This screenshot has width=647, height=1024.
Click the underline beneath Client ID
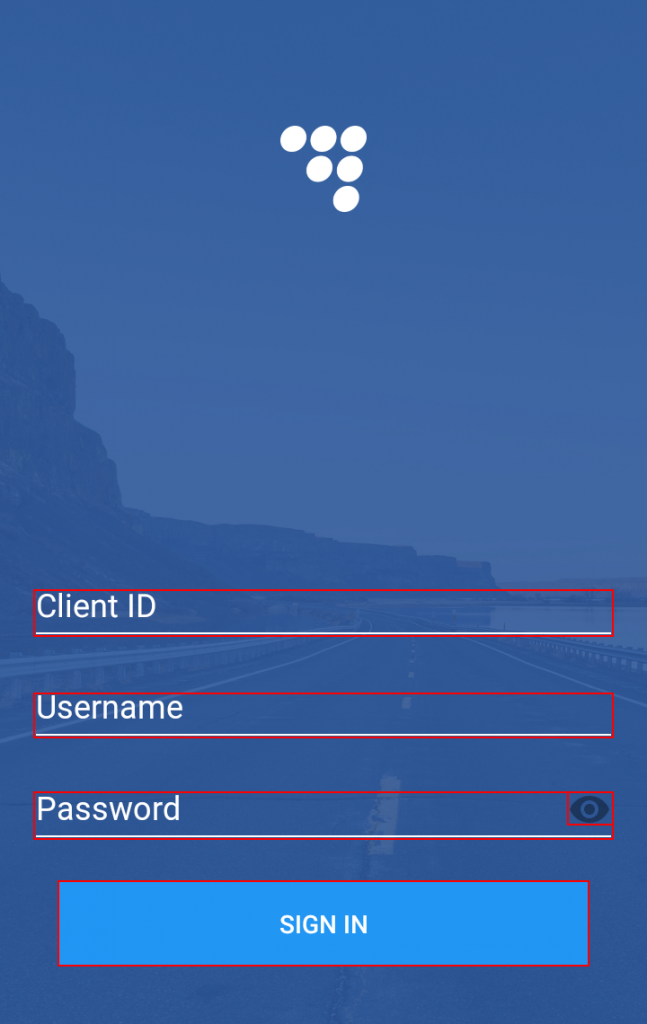click(323, 633)
